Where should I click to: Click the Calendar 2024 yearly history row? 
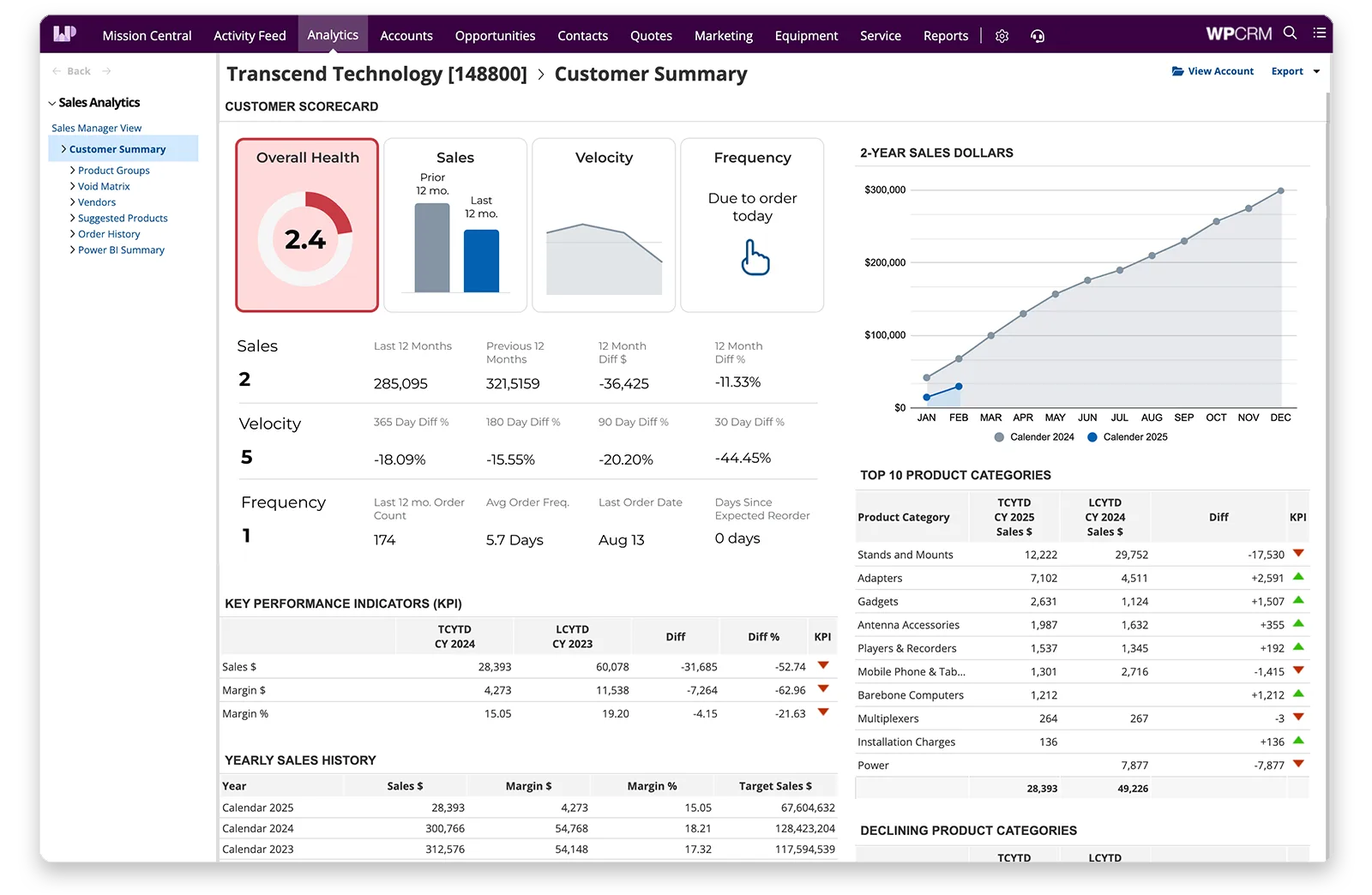528,828
